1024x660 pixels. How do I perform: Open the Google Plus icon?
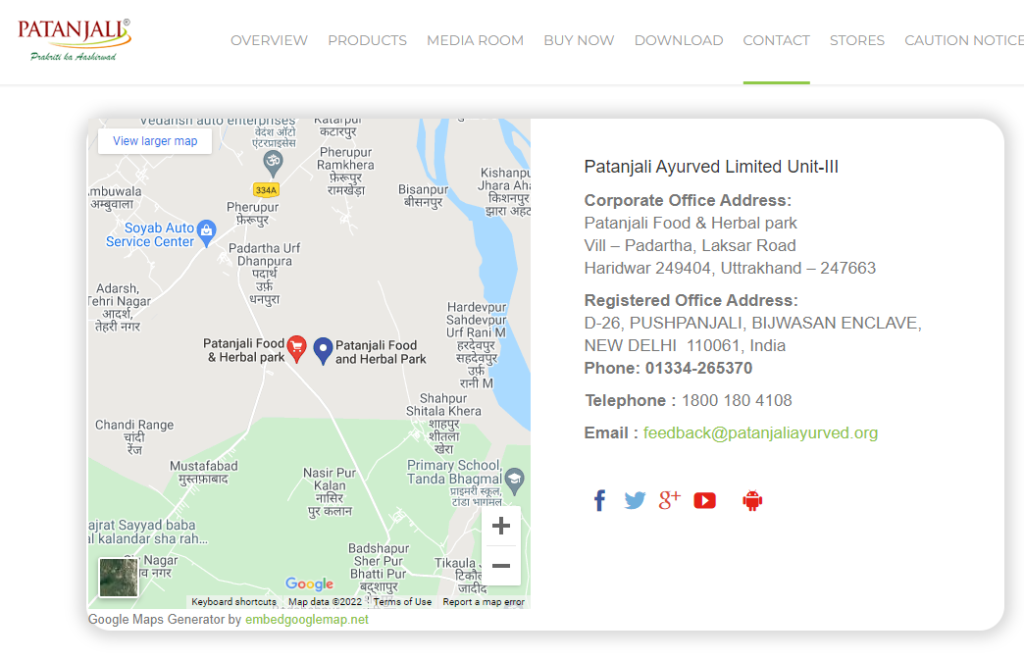pos(669,499)
